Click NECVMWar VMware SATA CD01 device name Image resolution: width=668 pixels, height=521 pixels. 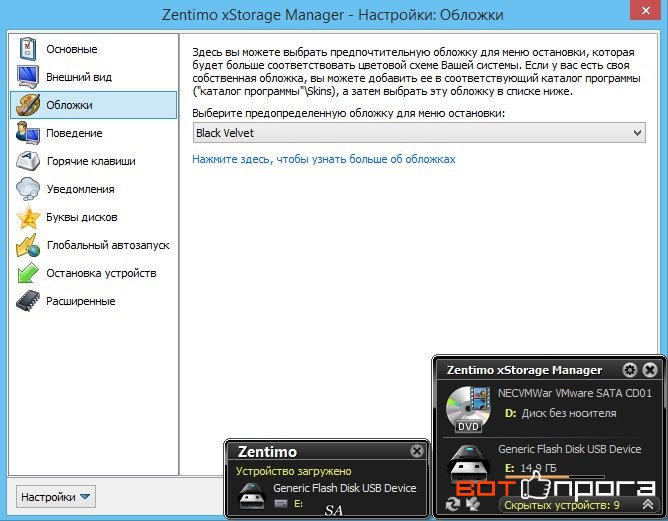[x=575, y=393]
